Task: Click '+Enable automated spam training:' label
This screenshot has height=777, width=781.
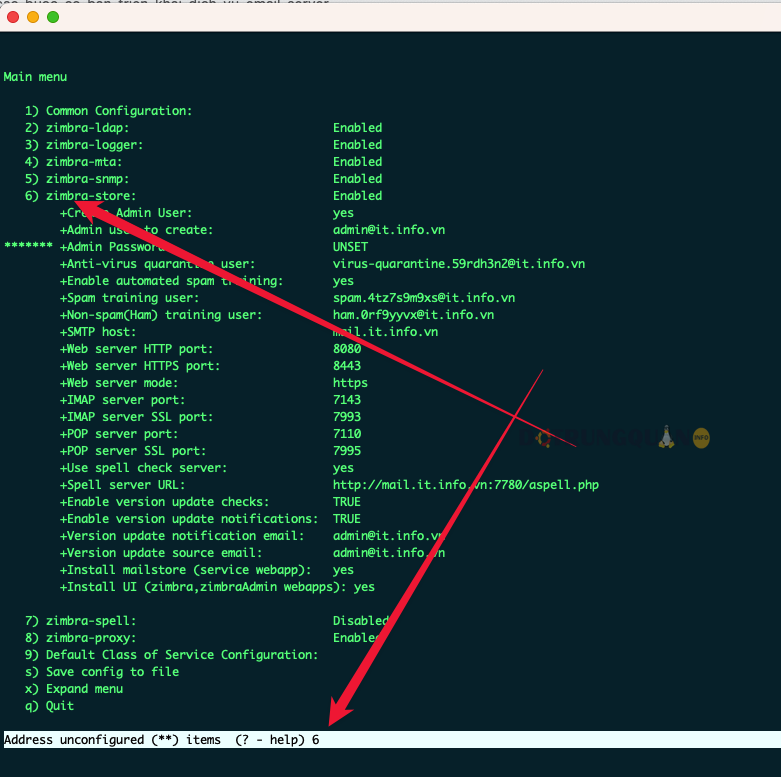Action: (171, 280)
